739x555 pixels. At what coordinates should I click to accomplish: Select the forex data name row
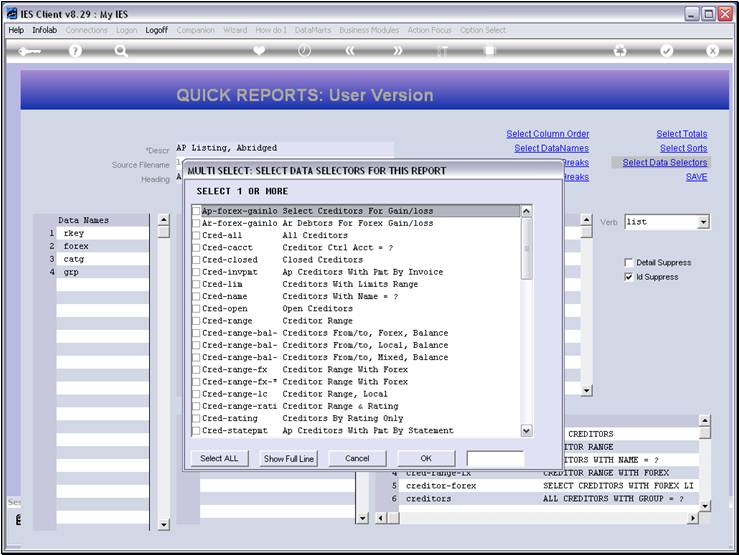(x=102, y=246)
